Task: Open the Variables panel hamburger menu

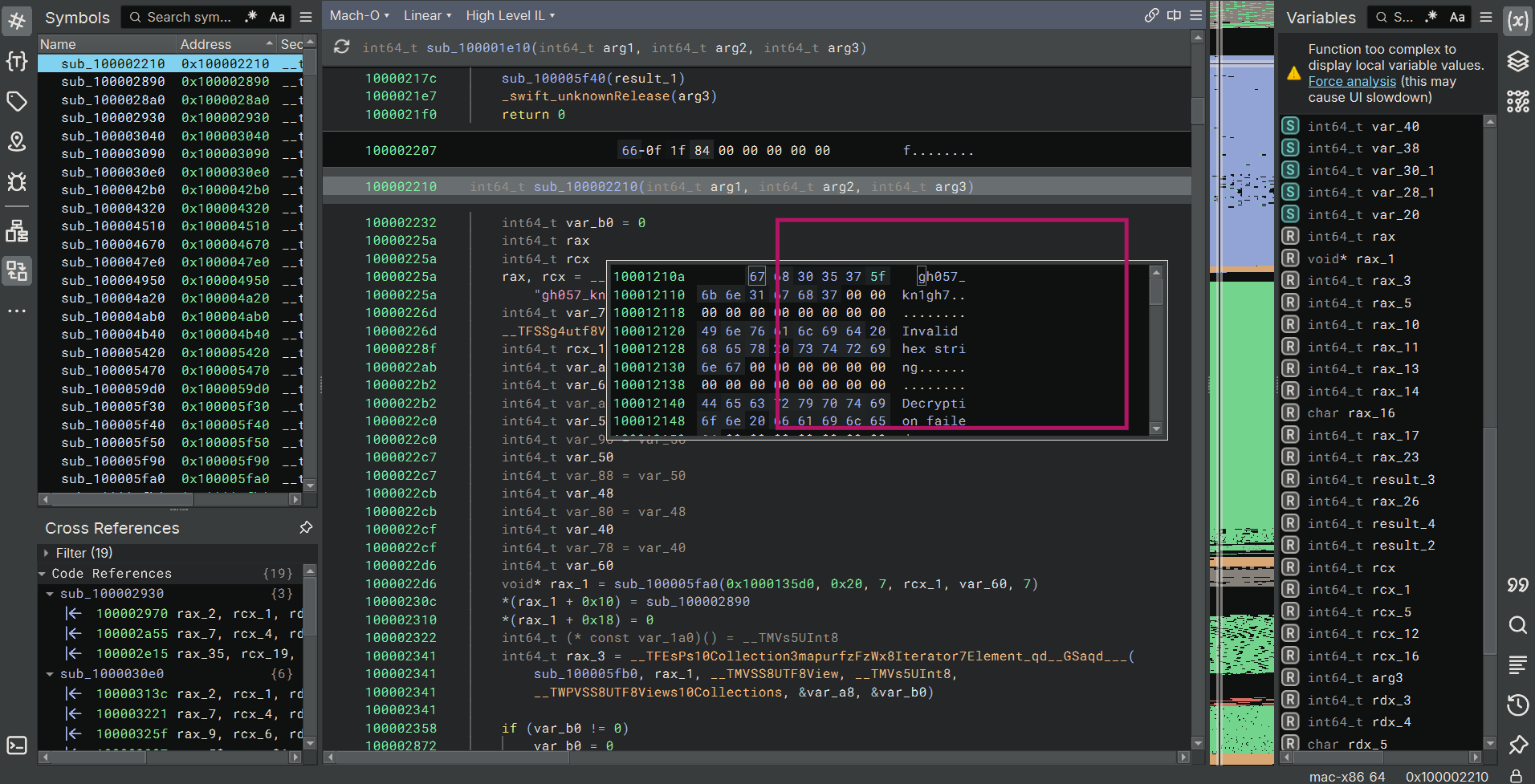Action: [x=1486, y=17]
